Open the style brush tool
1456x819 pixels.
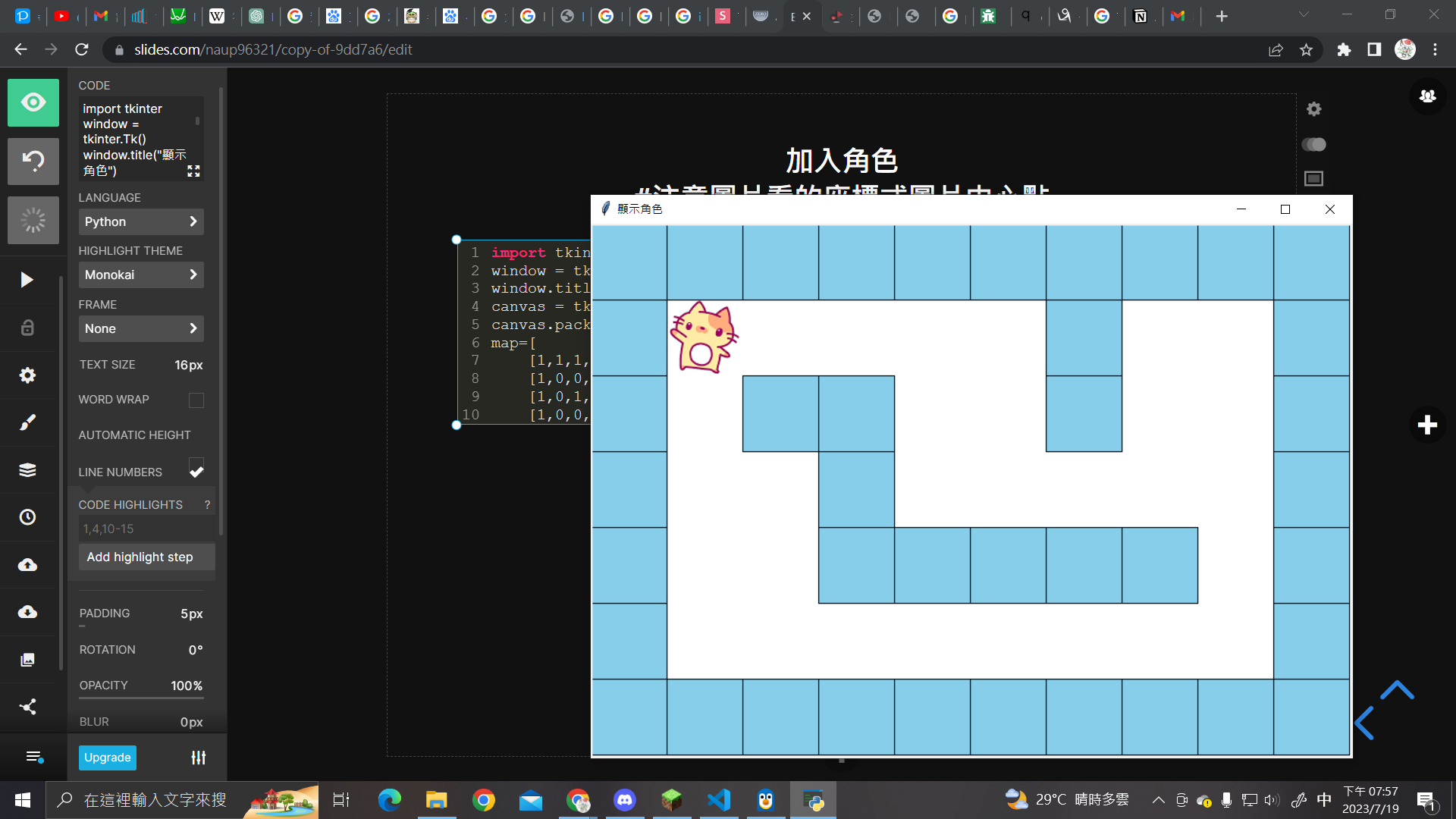pyautogui.click(x=27, y=422)
